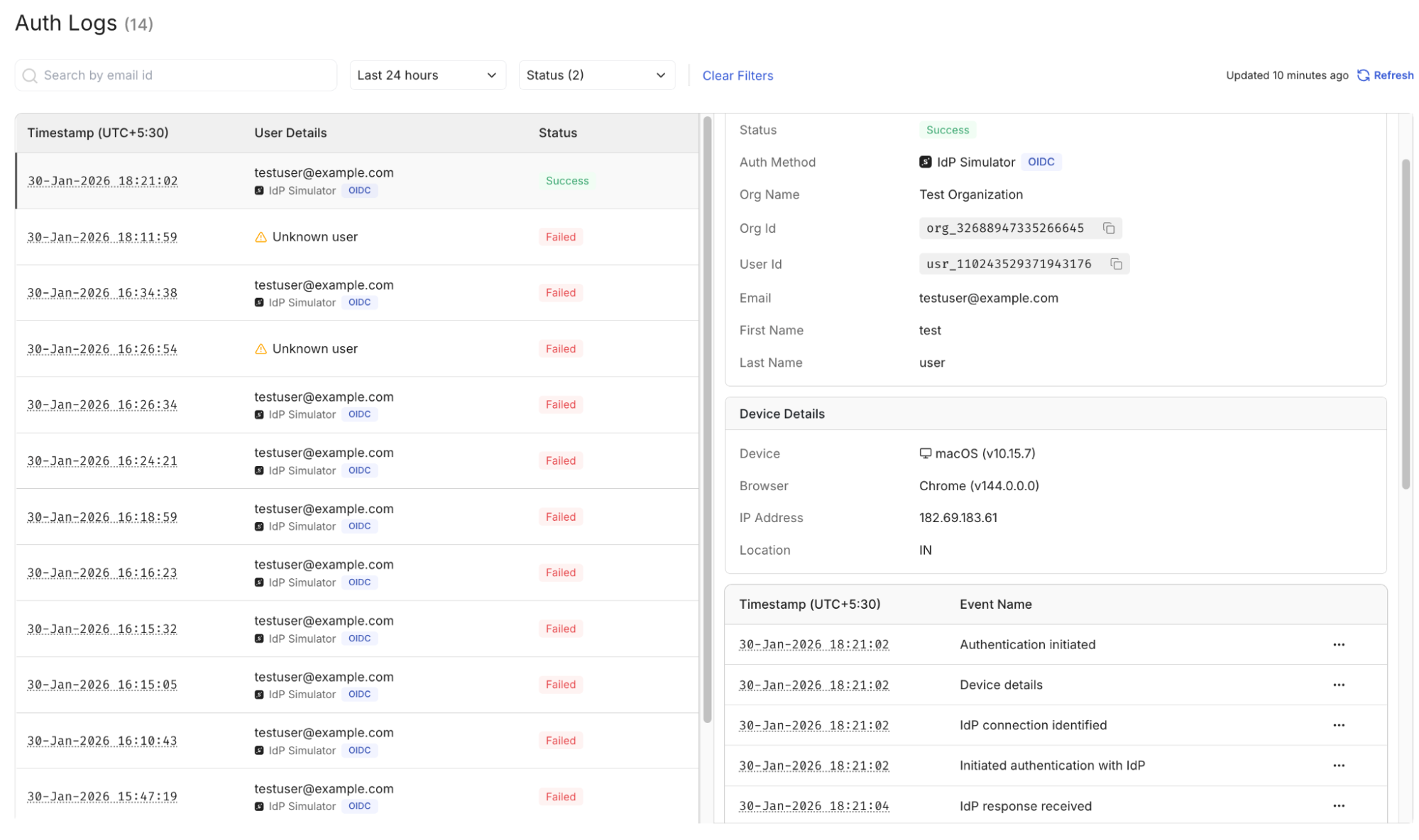Open the Last 24 hours dropdown
Image resolution: width=1419 pixels, height=840 pixels.
[x=427, y=75]
